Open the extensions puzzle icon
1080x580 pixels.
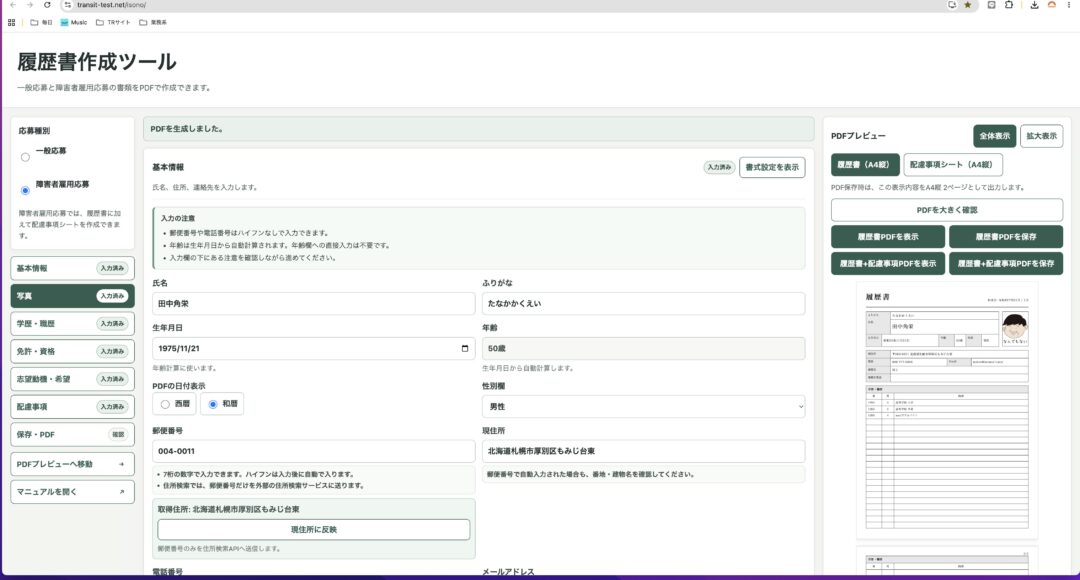point(1009,5)
